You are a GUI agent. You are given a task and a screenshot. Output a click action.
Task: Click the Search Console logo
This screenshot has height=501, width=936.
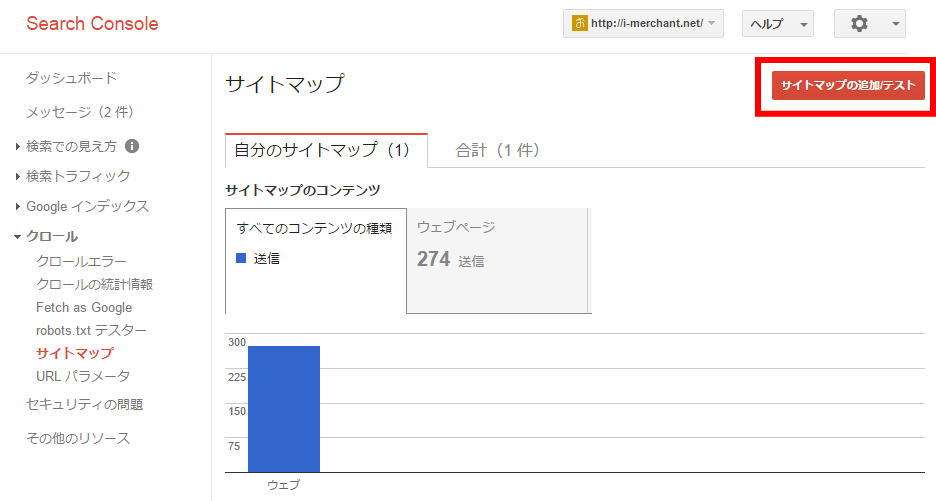click(92, 24)
